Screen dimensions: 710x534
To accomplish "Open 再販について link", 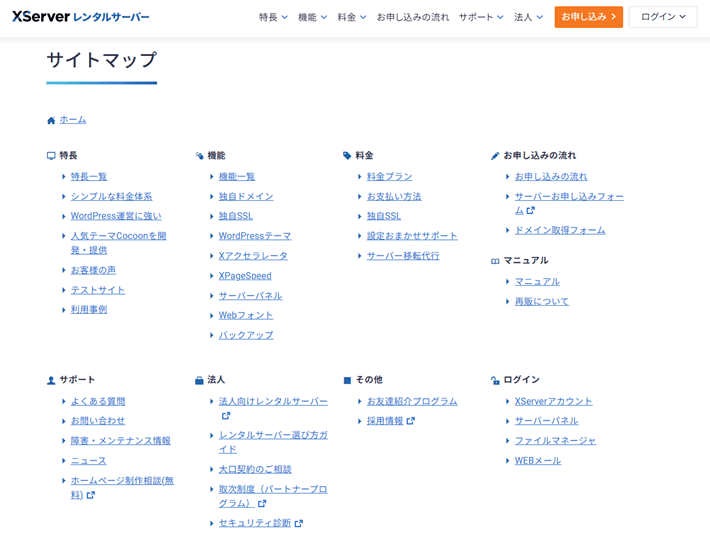I will pyautogui.click(x=542, y=302).
